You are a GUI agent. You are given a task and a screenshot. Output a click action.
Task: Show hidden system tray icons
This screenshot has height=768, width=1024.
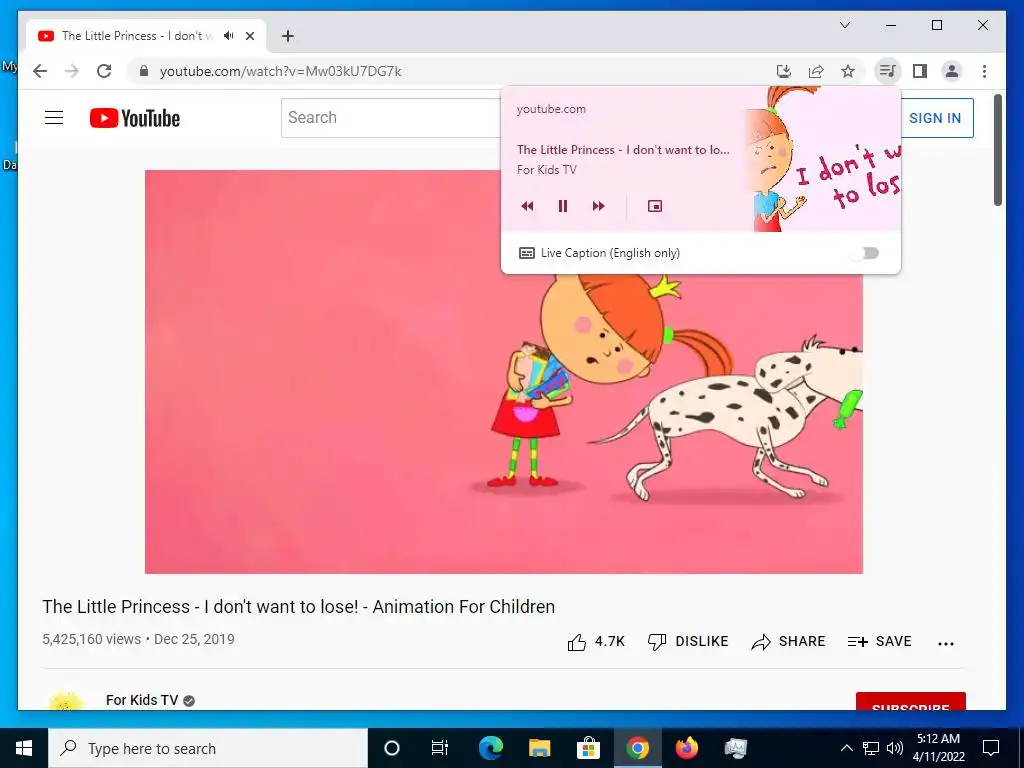846,748
